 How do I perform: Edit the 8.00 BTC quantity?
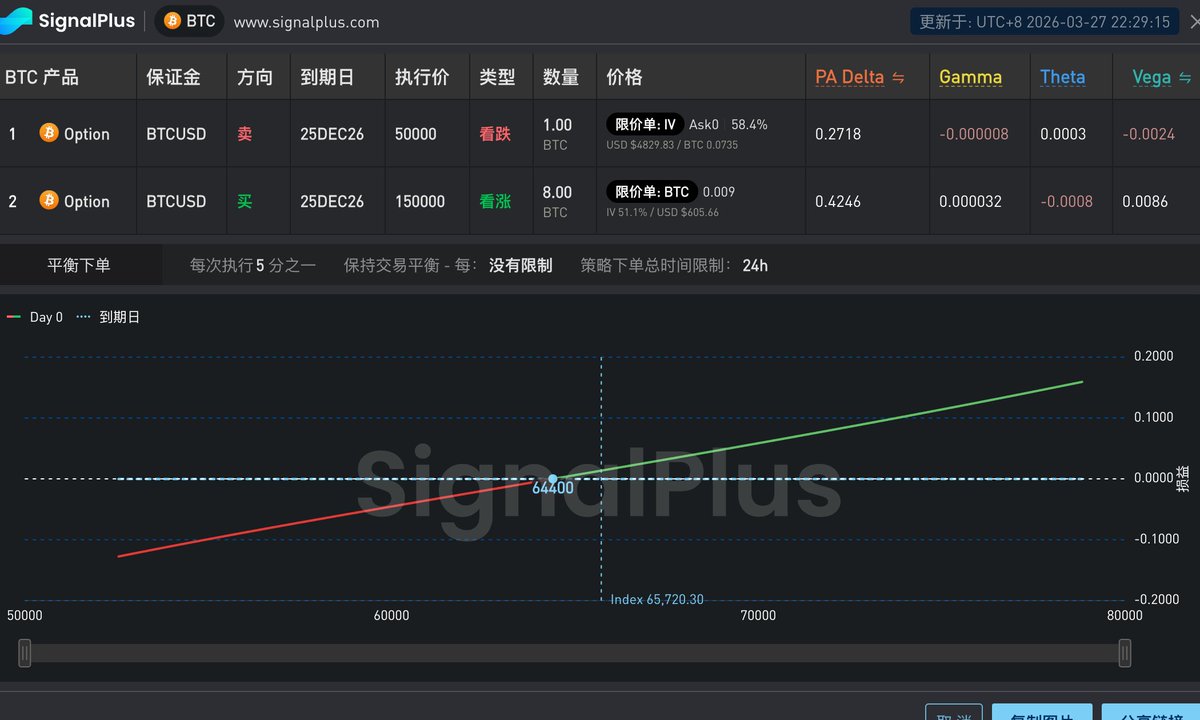(557, 192)
